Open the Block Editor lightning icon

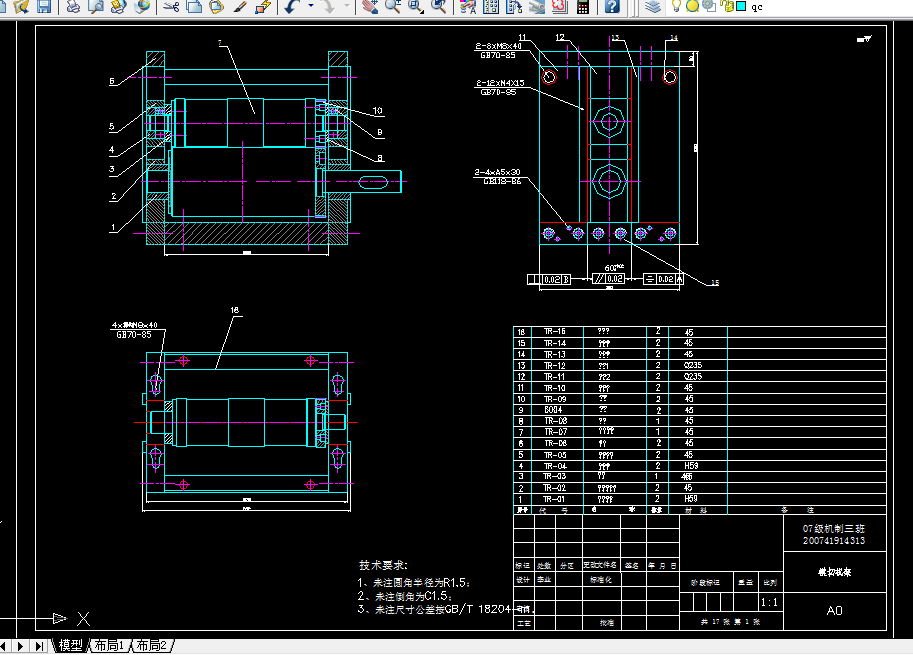[263, 6]
